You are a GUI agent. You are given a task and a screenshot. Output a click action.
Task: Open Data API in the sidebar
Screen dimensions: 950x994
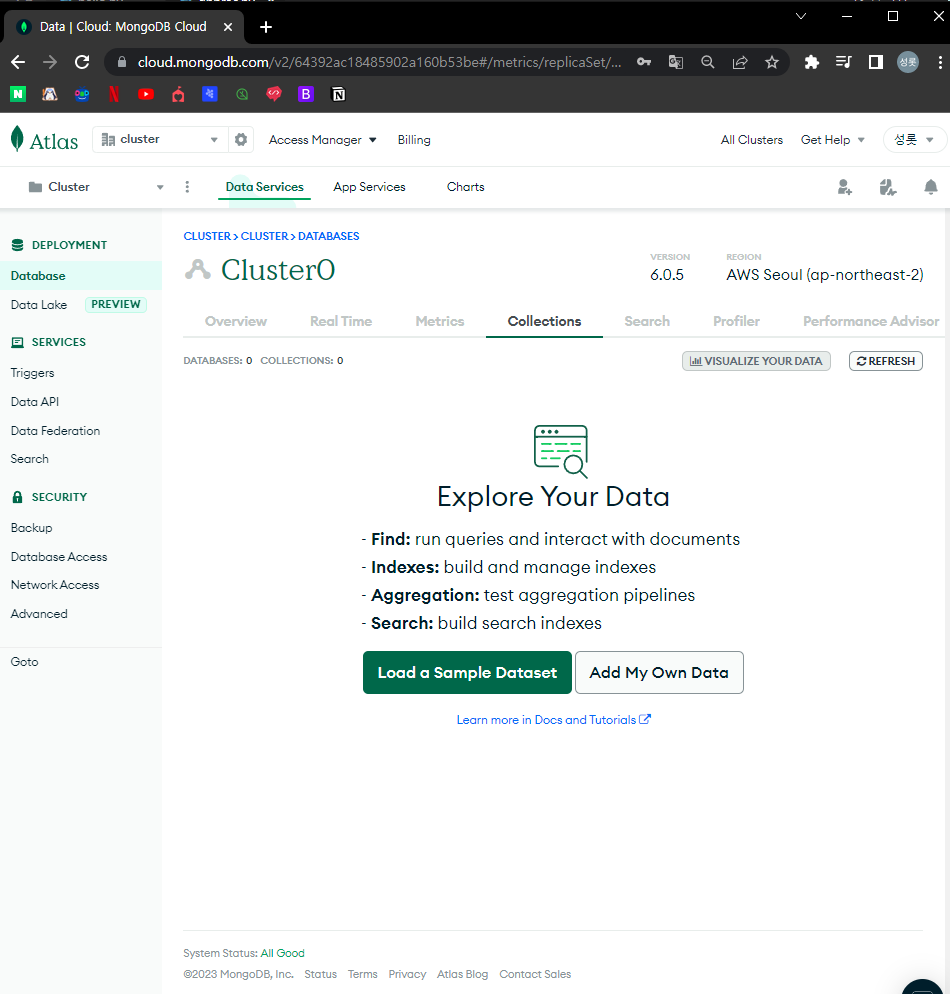pyautogui.click(x=35, y=402)
